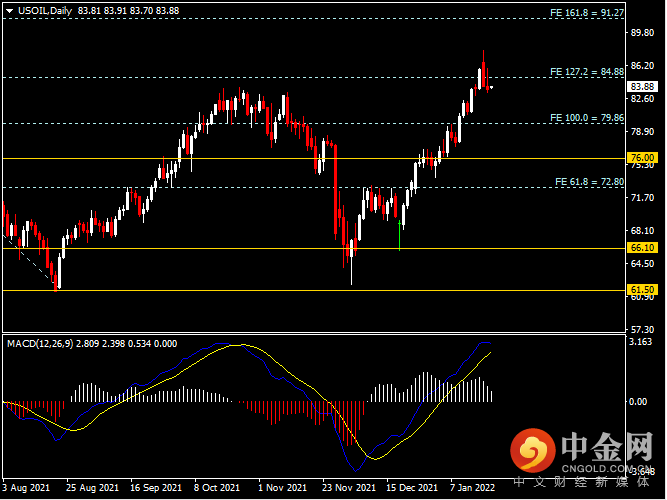Click the 71.70 price axis value
The width and height of the screenshot is (667, 500).
pyautogui.click(x=642, y=197)
